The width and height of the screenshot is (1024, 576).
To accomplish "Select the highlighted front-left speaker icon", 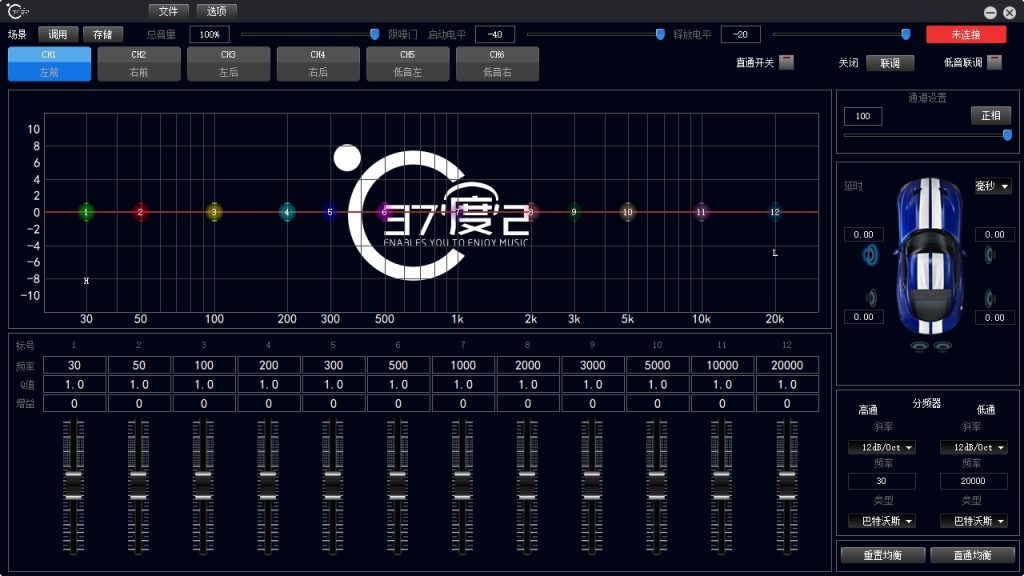I will [871, 255].
